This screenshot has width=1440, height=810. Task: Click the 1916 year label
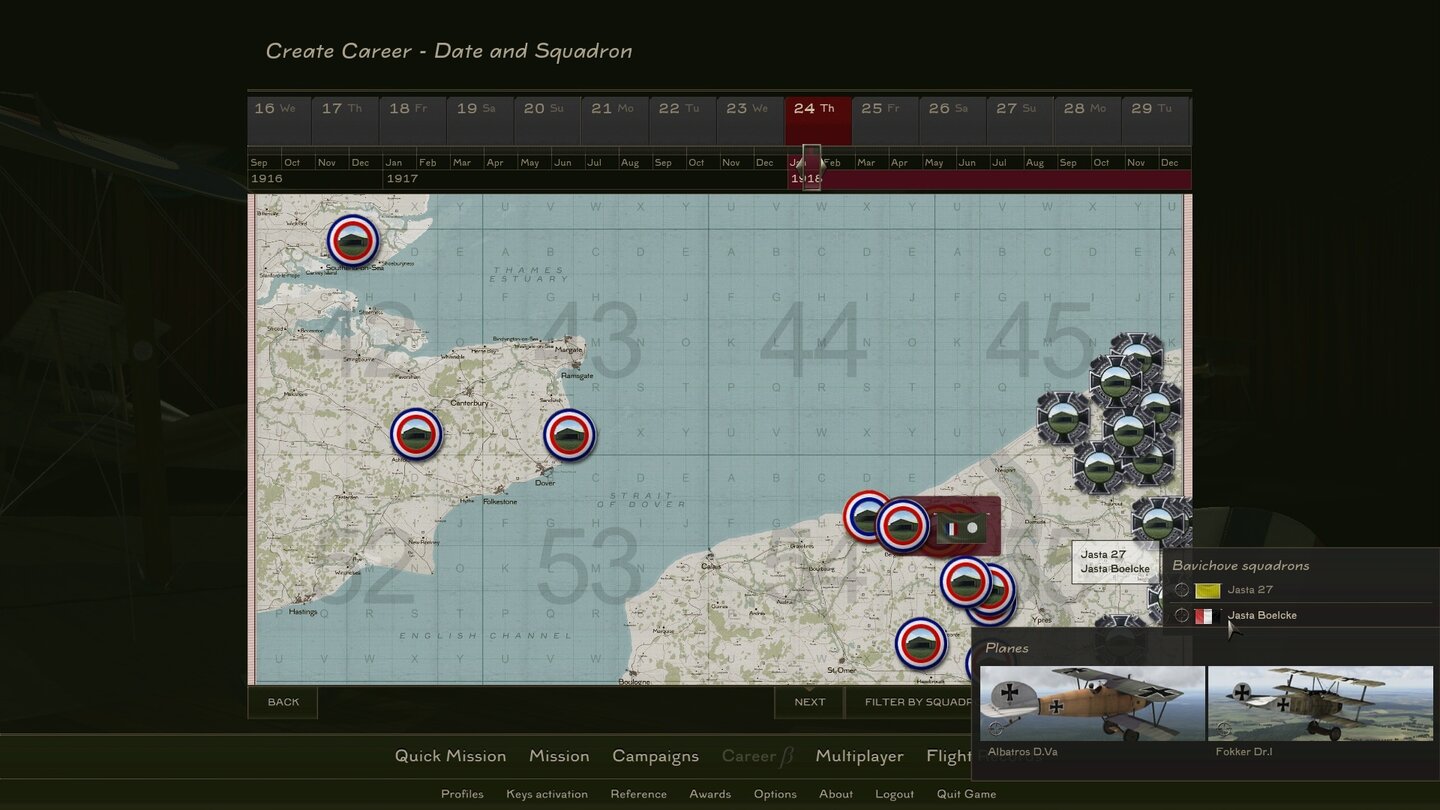click(267, 179)
